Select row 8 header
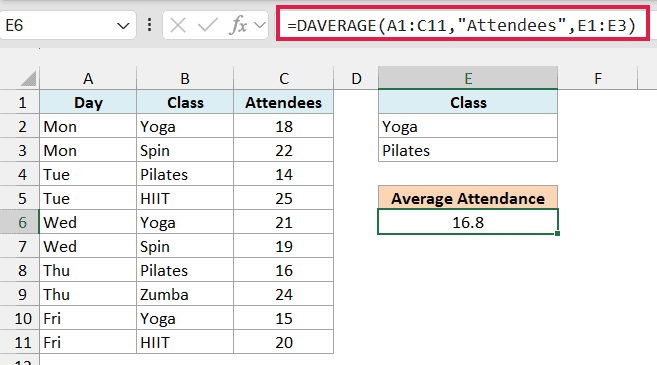The height and width of the screenshot is (365, 657). point(20,270)
